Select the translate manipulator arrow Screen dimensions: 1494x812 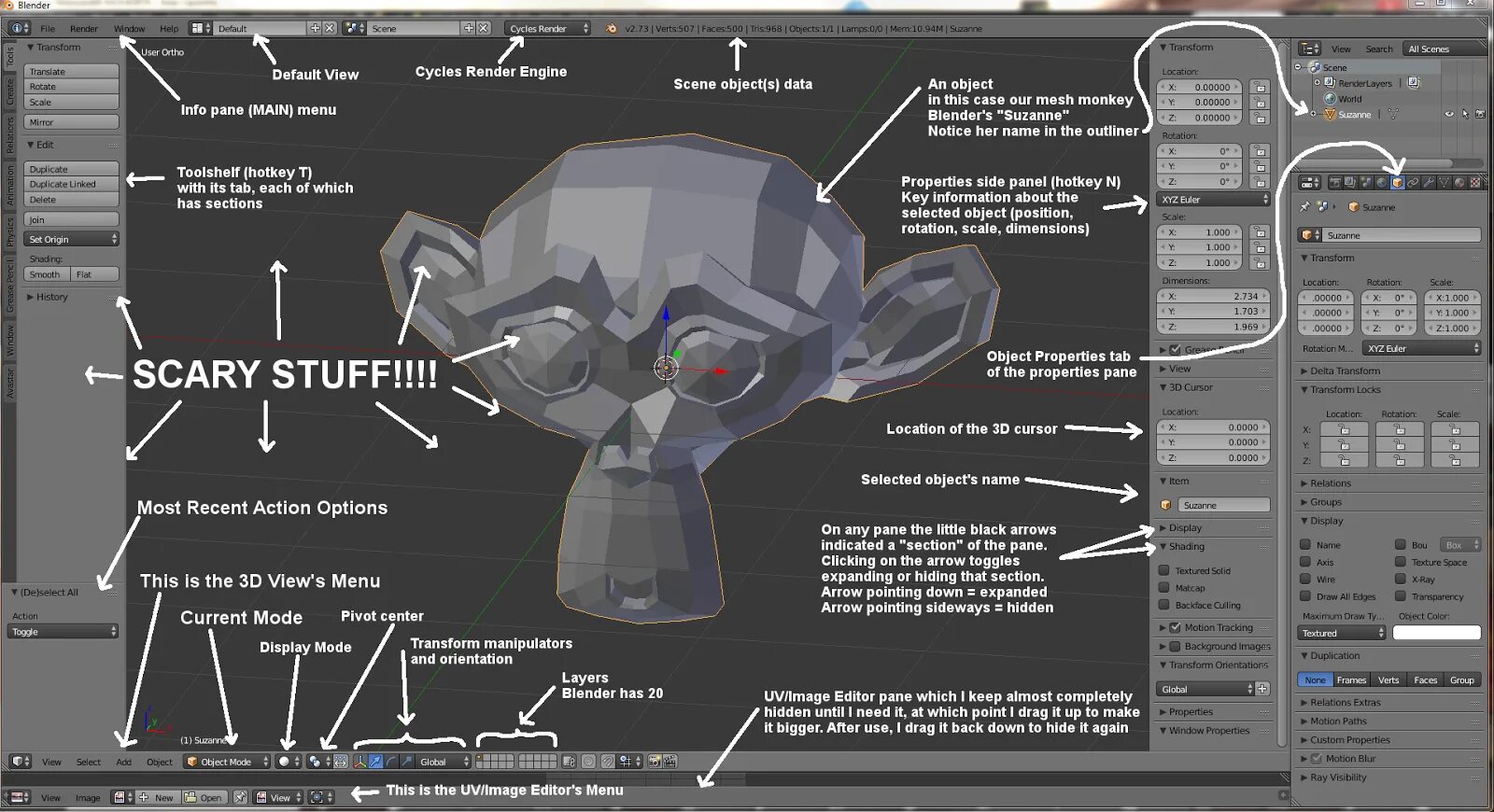click(x=375, y=762)
